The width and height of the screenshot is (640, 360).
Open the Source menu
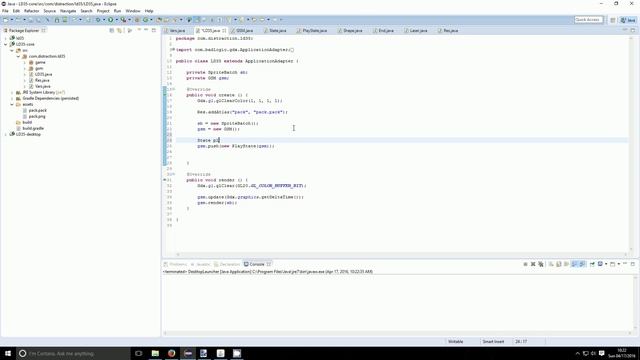(49, 11)
